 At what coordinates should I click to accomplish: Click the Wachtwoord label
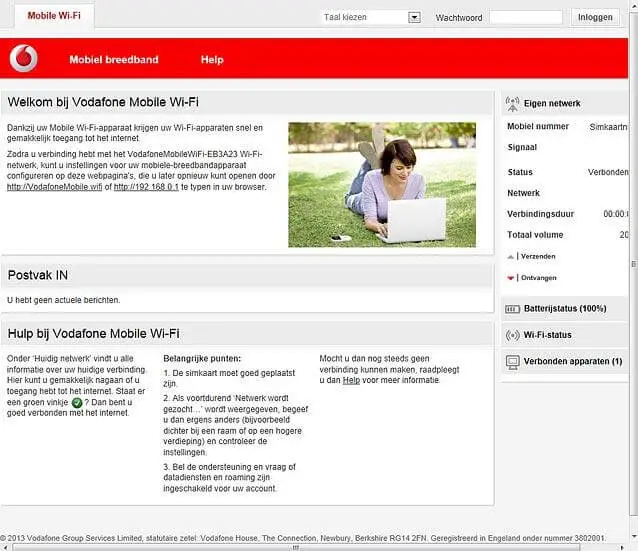pyautogui.click(x=459, y=18)
